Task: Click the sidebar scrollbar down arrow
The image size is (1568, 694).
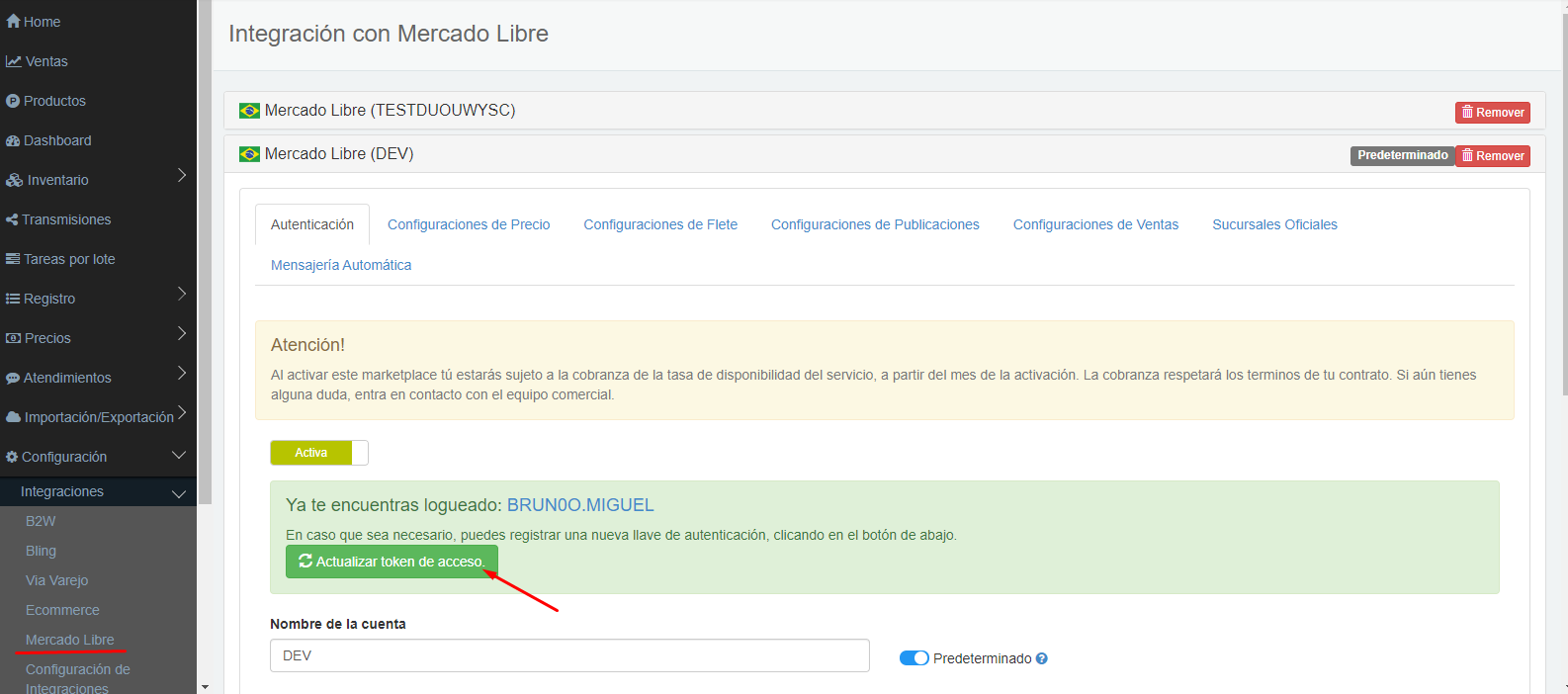Action: tap(205, 686)
